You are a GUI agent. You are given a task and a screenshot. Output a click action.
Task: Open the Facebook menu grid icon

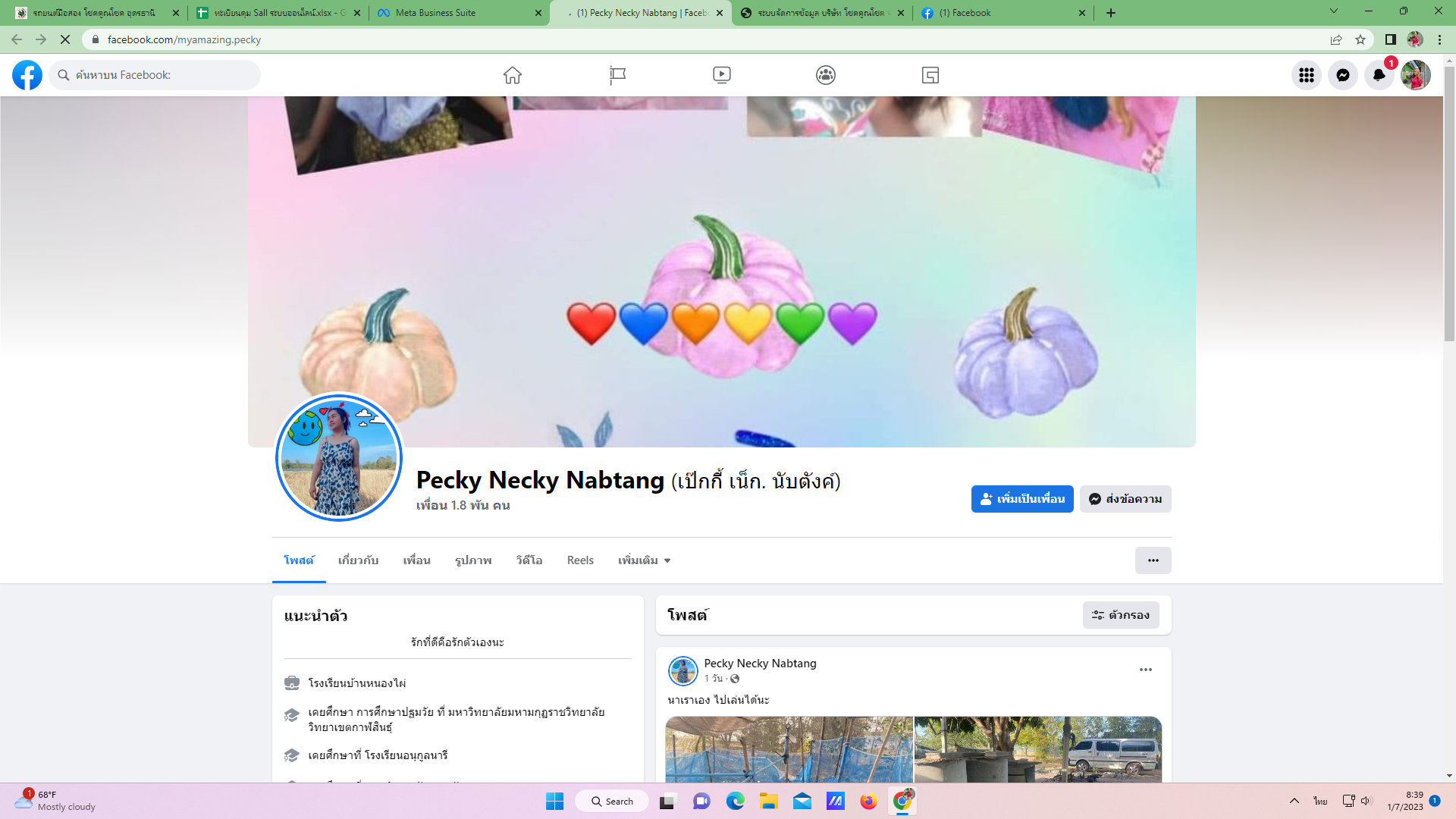click(x=1306, y=75)
